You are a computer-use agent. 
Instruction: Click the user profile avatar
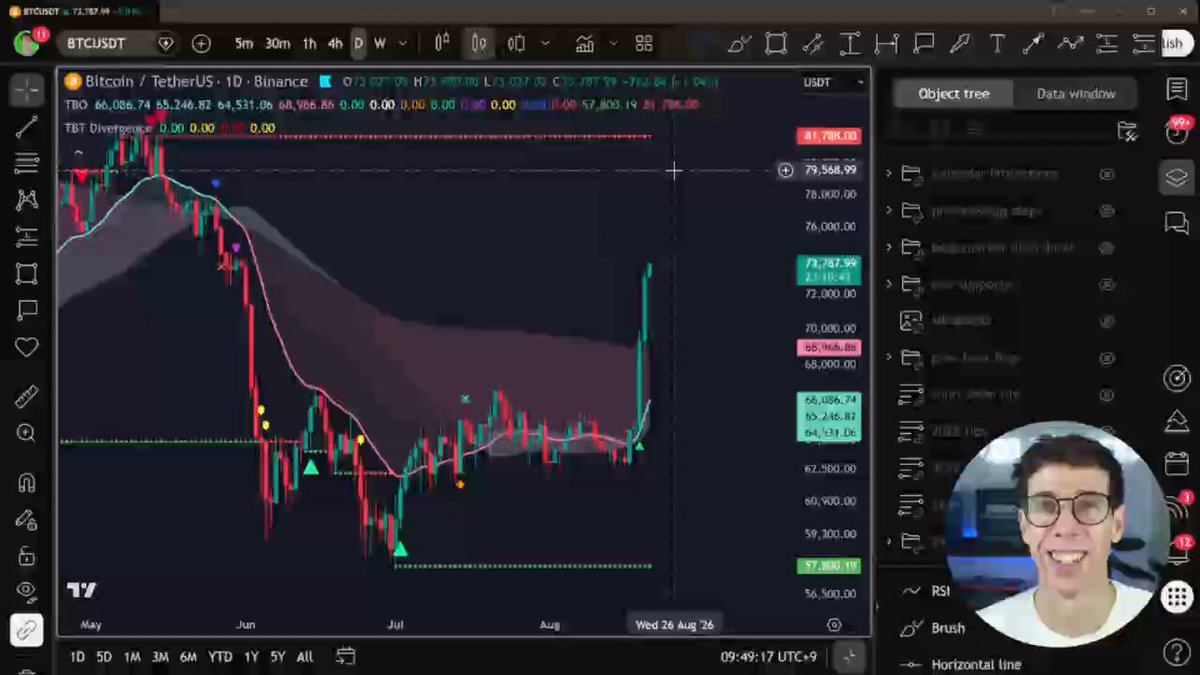27,43
